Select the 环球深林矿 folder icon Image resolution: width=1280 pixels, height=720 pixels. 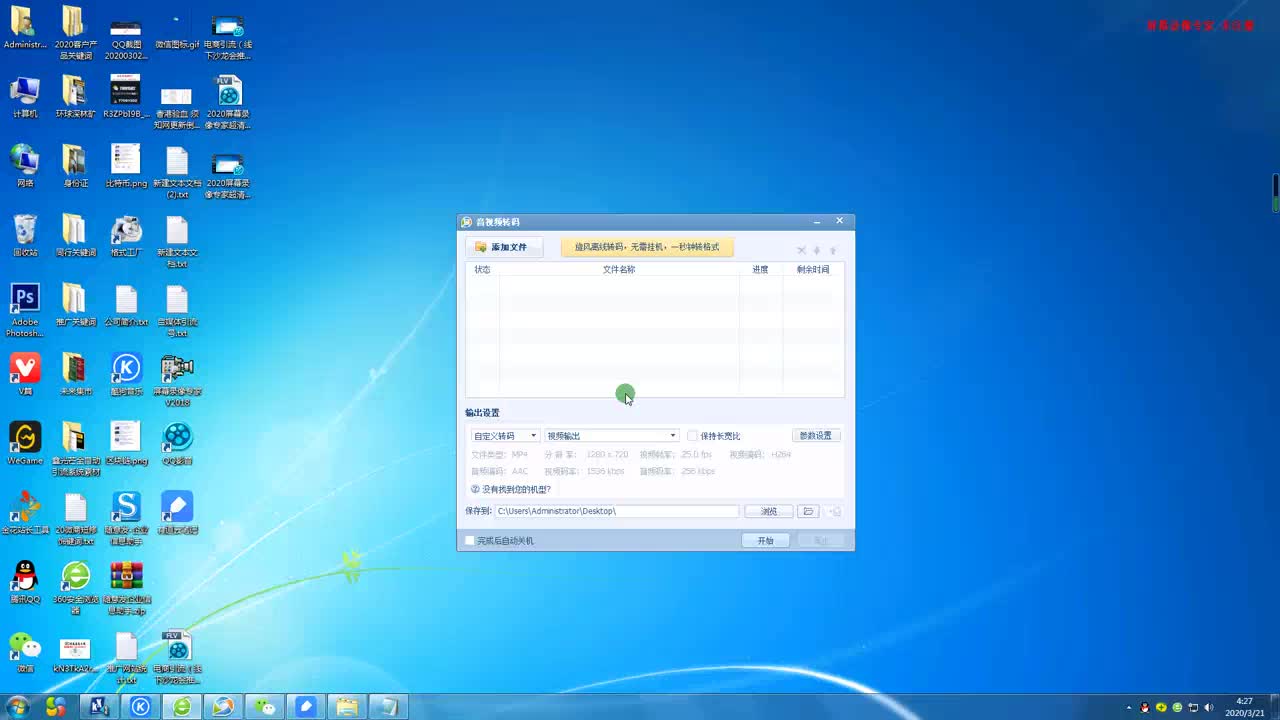(x=76, y=97)
